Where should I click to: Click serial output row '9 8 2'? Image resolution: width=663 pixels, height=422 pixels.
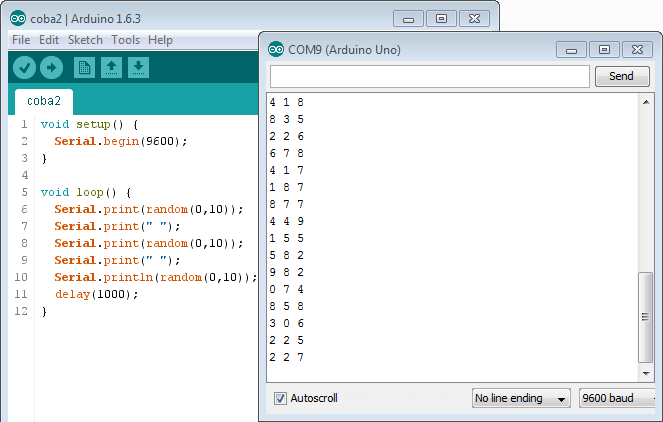click(x=287, y=272)
